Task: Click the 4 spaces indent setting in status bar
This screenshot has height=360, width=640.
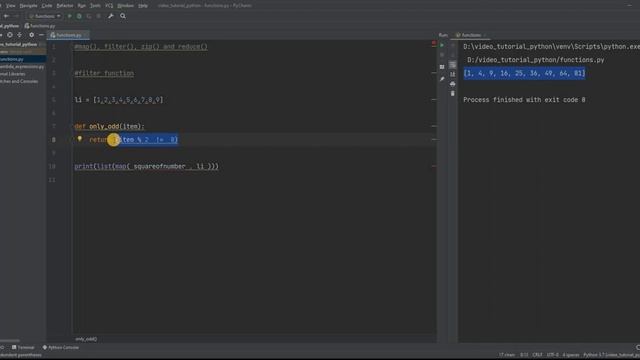Action: coord(571,355)
